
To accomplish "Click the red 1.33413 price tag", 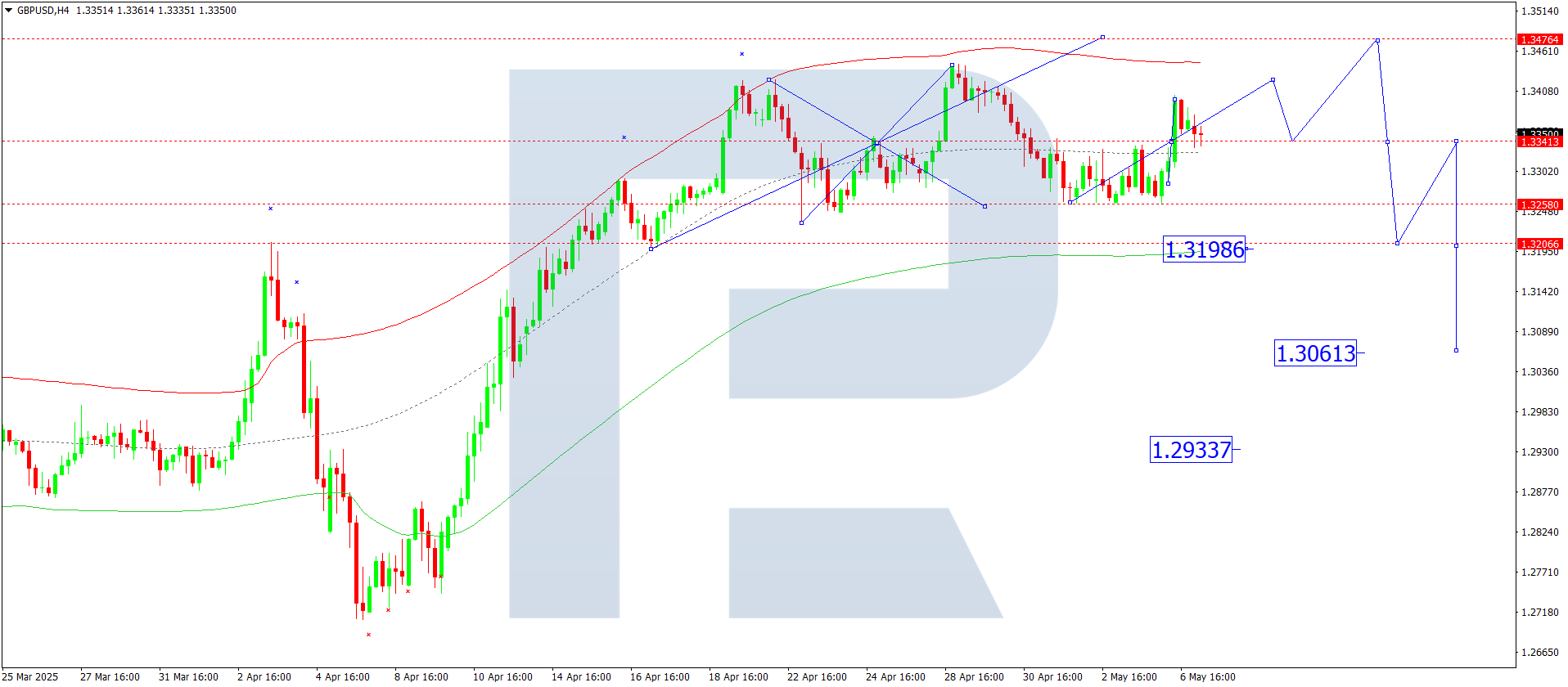I will point(1539,142).
